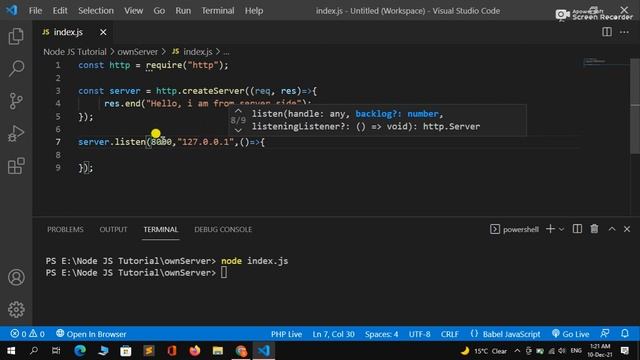640x360 pixels.
Task: Switch to the TERMINAL tab
Action: [x=161, y=229]
